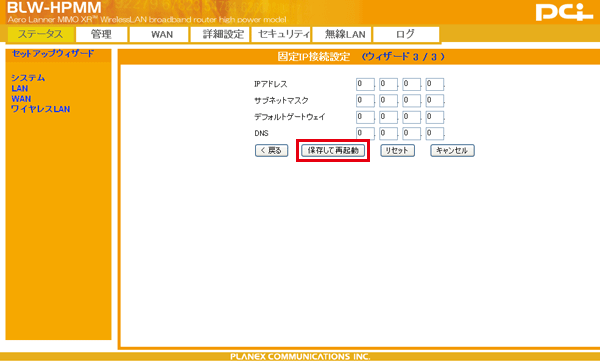Go to the 詳細設定 tab
The width and height of the screenshot is (600, 362).
(x=220, y=34)
